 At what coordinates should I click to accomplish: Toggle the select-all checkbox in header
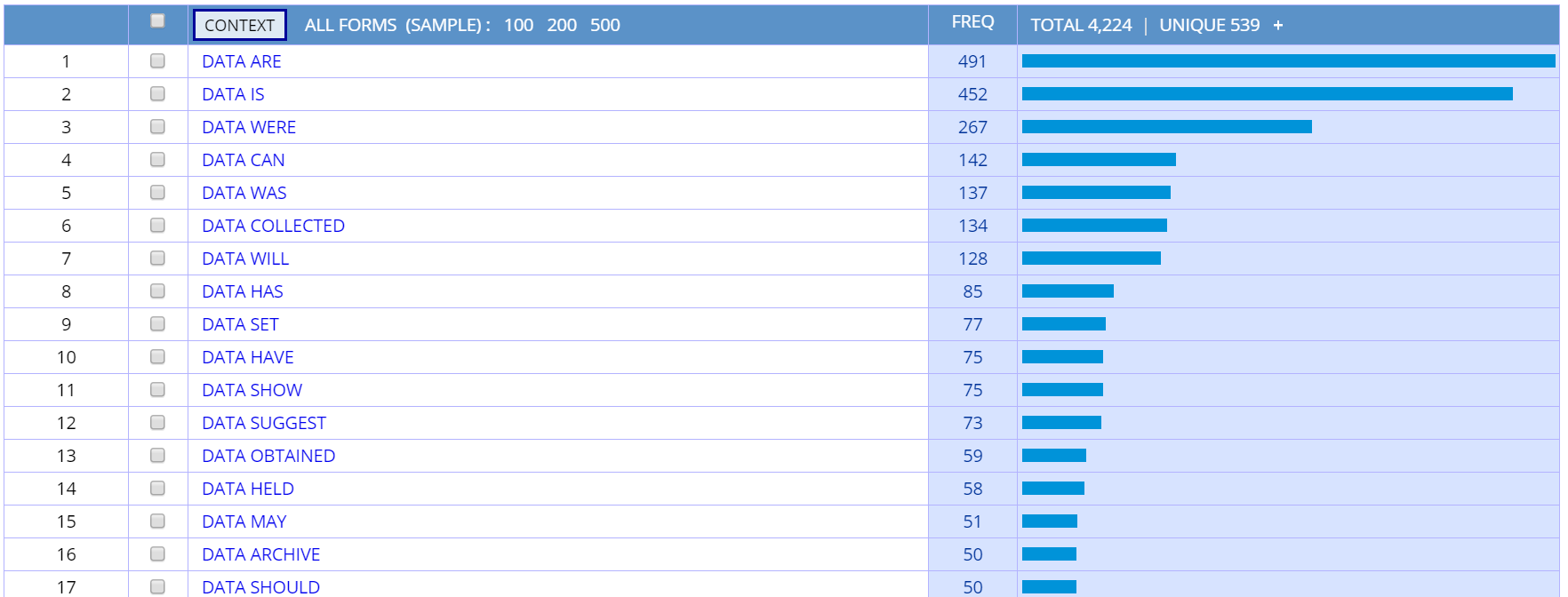pyautogui.click(x=157, y=21)
